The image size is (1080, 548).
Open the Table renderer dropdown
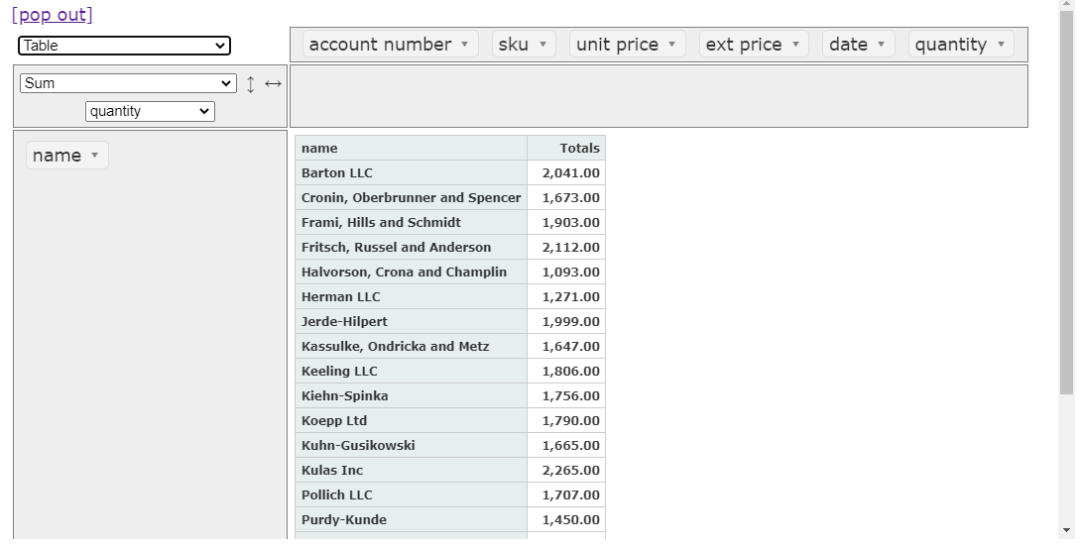(124, 45)
